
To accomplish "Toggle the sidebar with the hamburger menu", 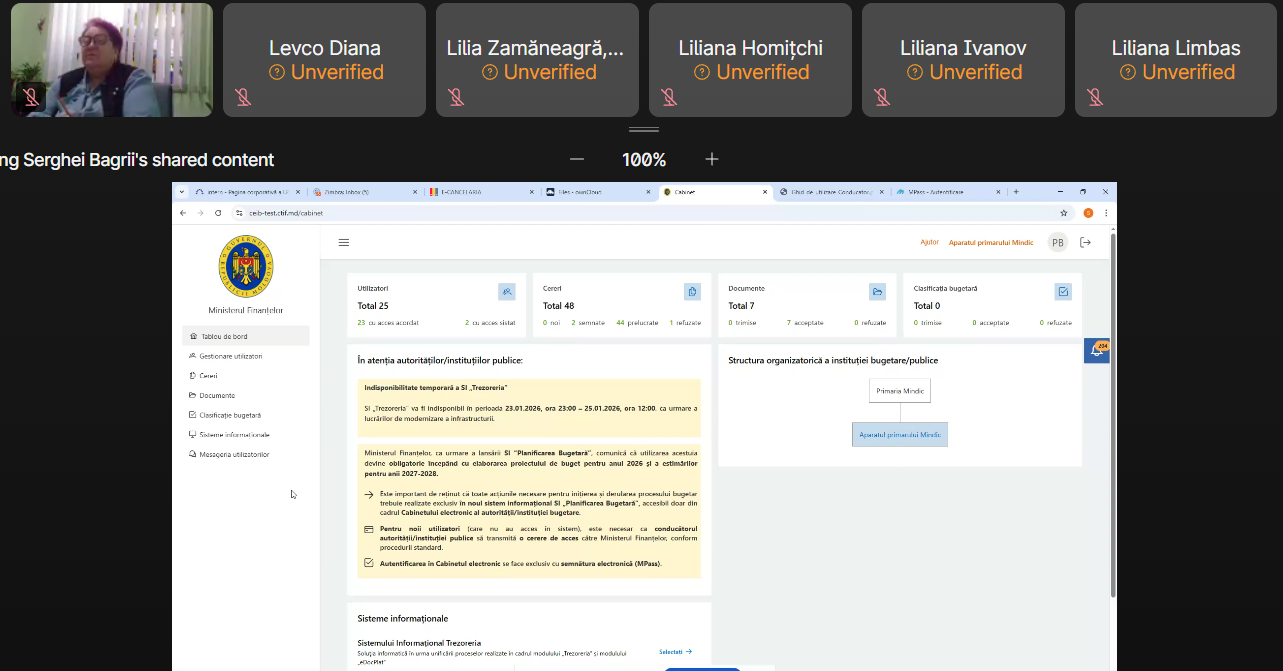I will pos(344,242).
